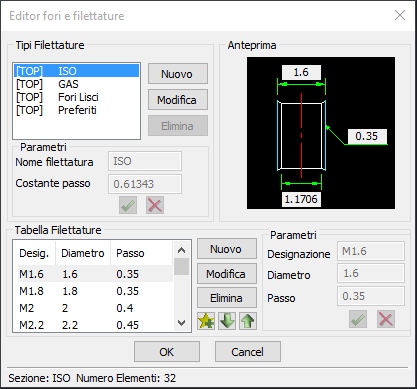Image resolution: width=417 pixels, height=389 pixels.
Task: Click the Diametro column header
Action: (x=83, y=253)
